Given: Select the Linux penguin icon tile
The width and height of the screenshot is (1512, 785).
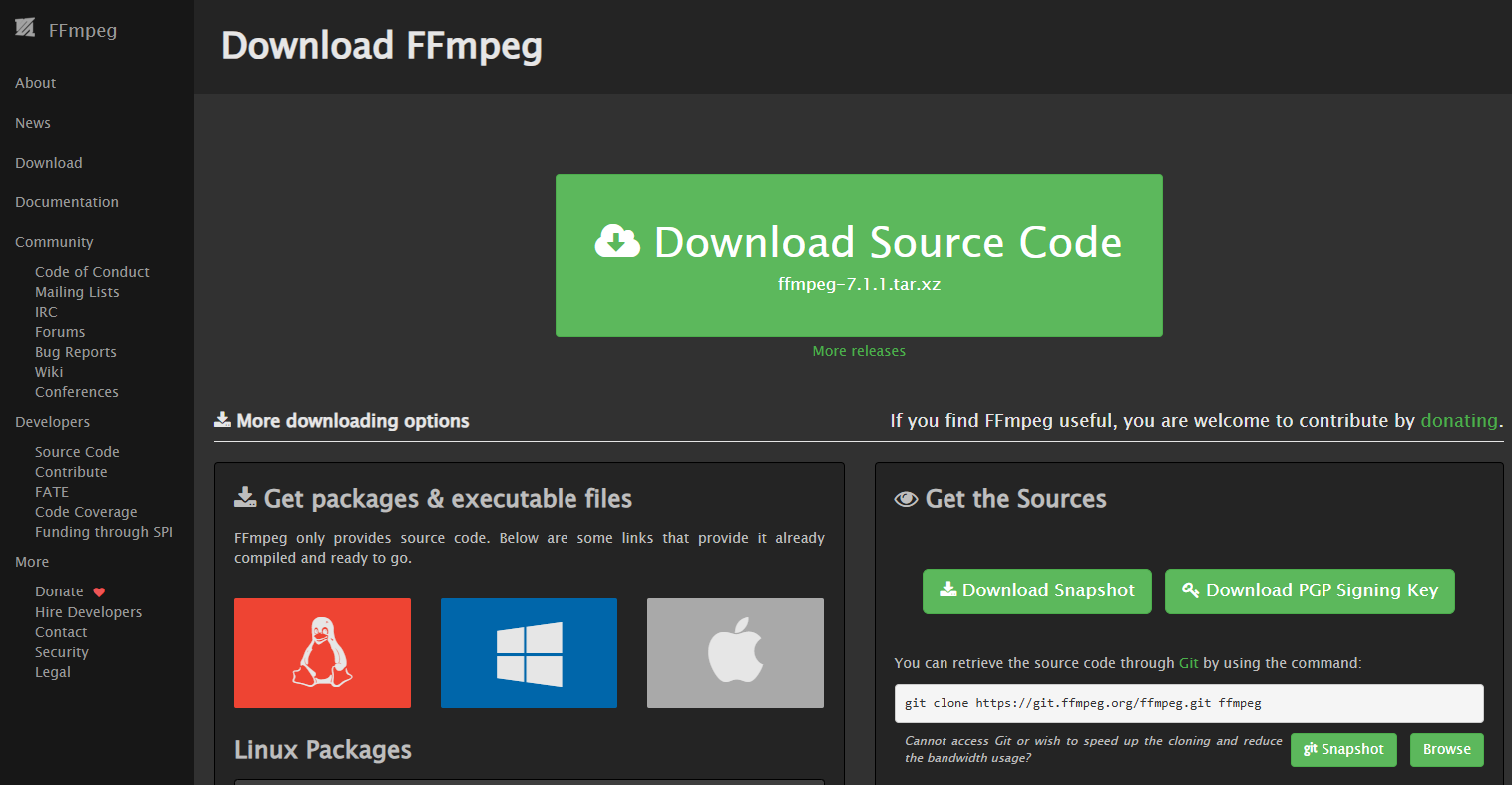Looking at the screenshot, I should pyautogui.click(x=322, y=653).
